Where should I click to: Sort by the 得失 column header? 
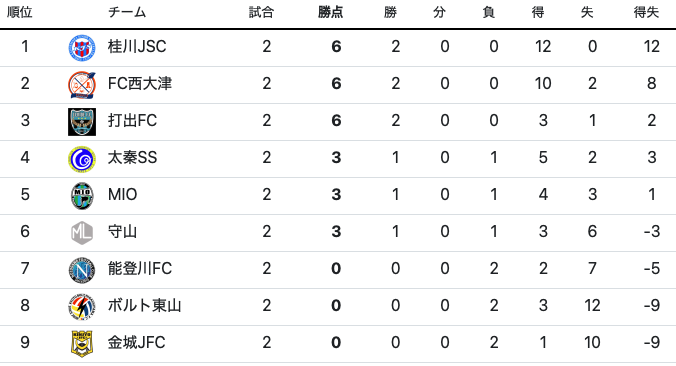(x=646, y=13)
